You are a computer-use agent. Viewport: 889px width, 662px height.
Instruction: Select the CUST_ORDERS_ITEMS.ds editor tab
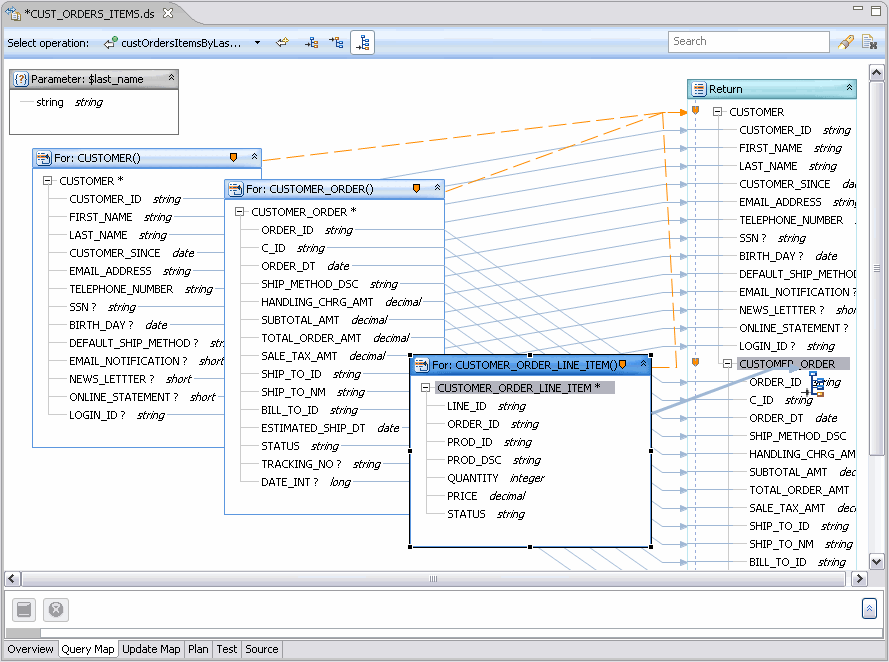[89, 14]
